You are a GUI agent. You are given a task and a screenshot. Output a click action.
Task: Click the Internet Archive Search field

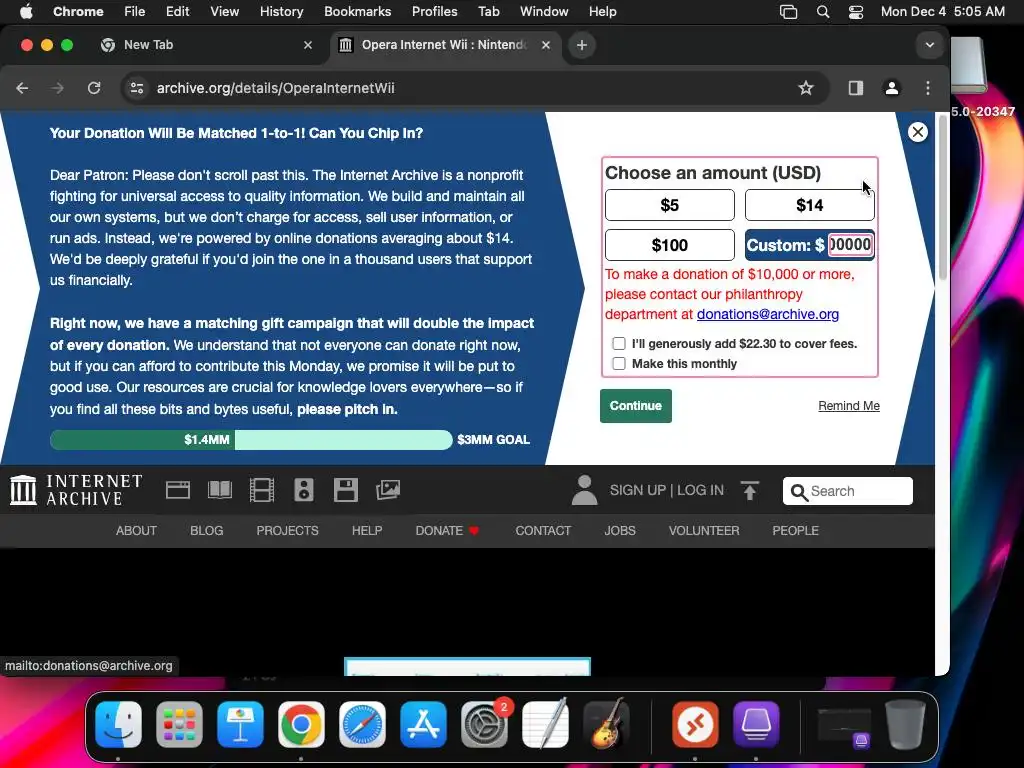tap(848, 491)
